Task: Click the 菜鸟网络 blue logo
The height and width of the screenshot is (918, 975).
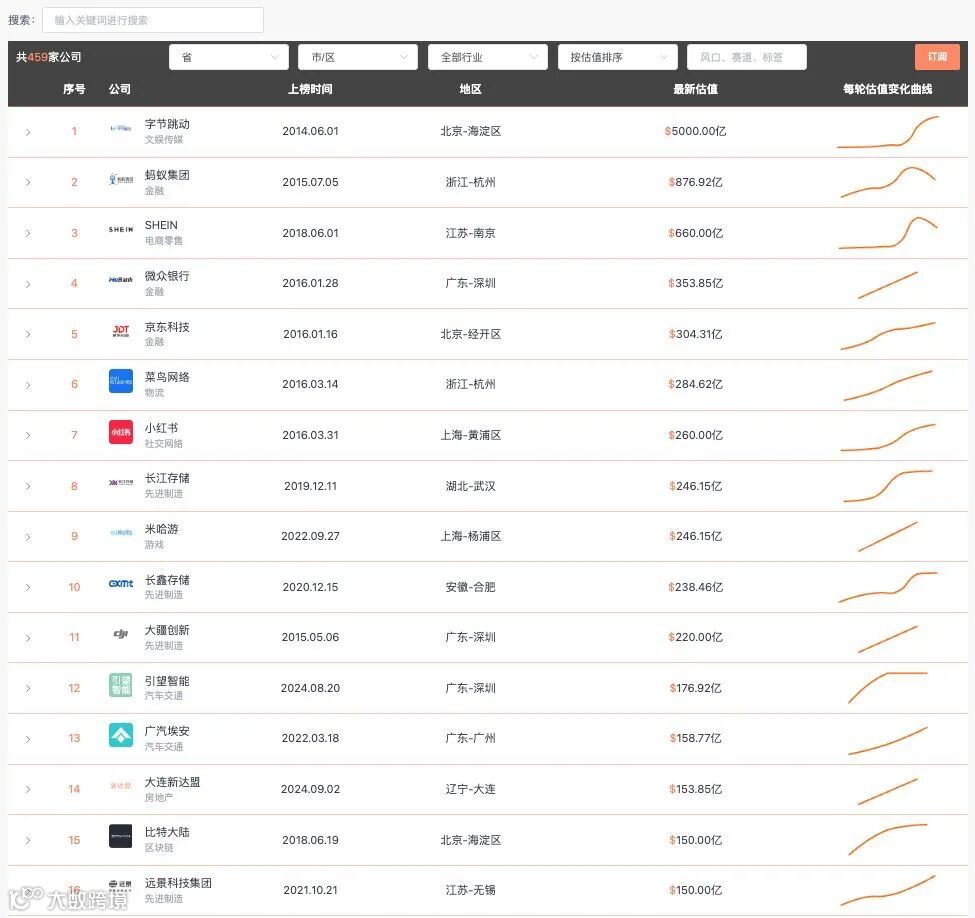Action: [x=121, y=381]
